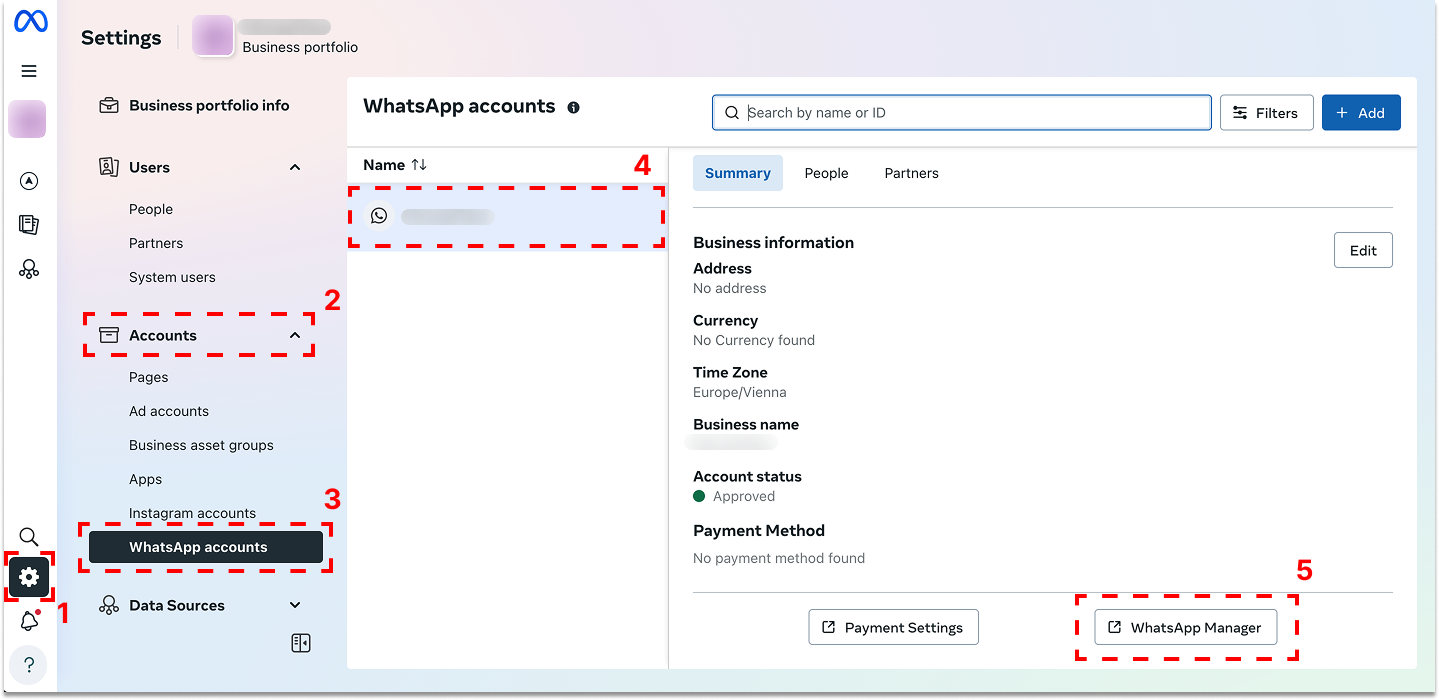The image size is (1439, 700).
Task: Click the purple business avatar in left rail
Action: (27, 119)
